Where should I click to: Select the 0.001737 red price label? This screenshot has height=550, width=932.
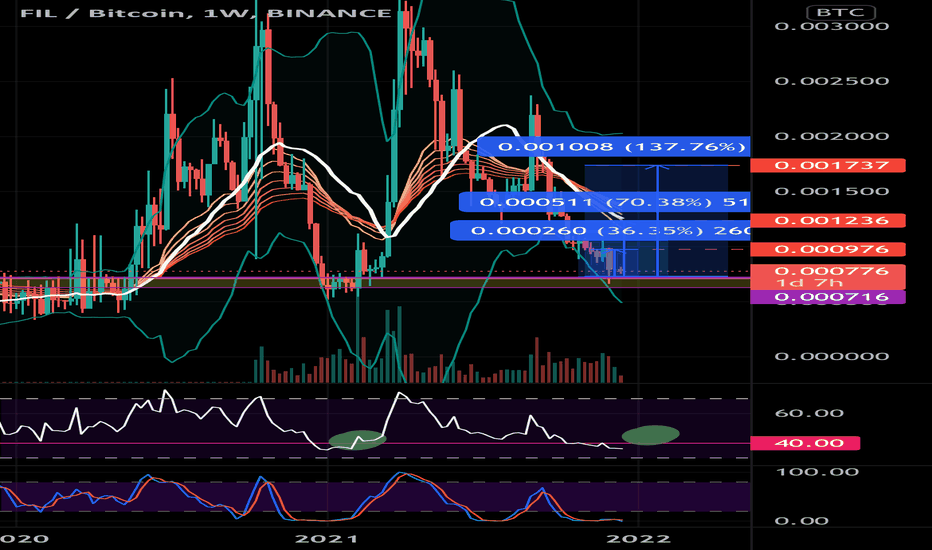(827, 165)
